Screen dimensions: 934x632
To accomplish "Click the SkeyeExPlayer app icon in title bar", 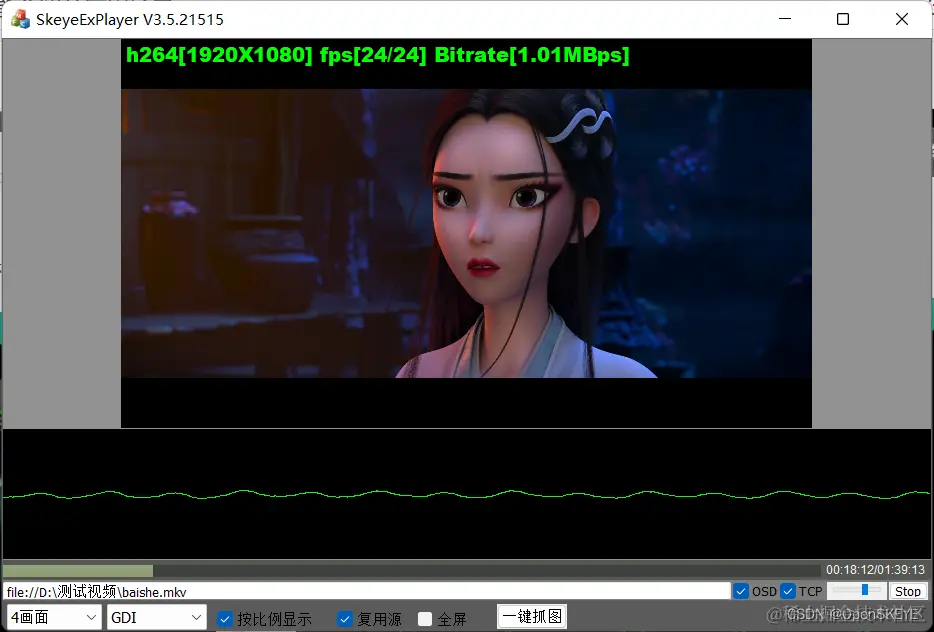I will (x=20, y=19).
